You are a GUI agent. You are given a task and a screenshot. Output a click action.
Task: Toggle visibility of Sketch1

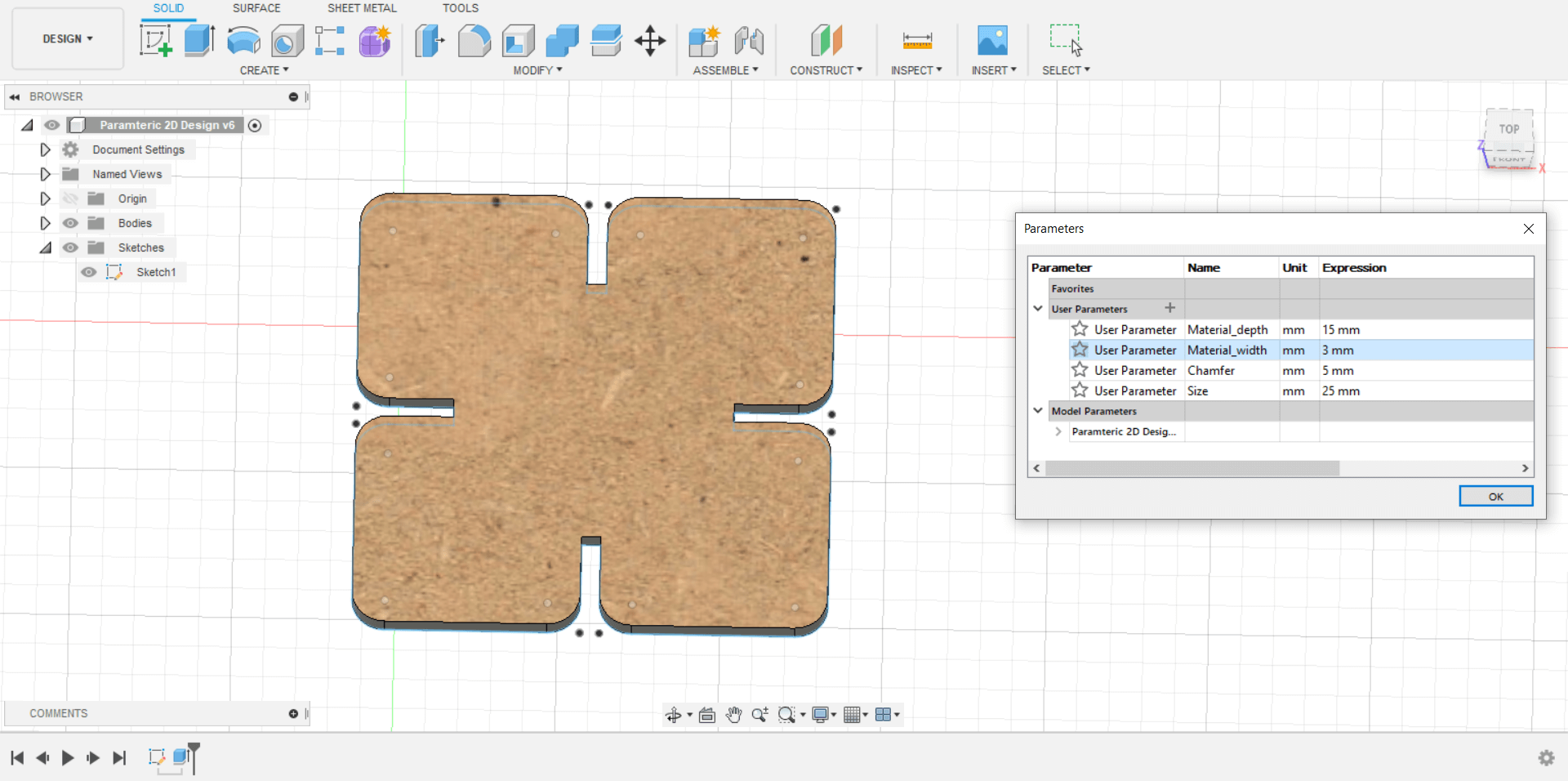(x=89, y=272)
